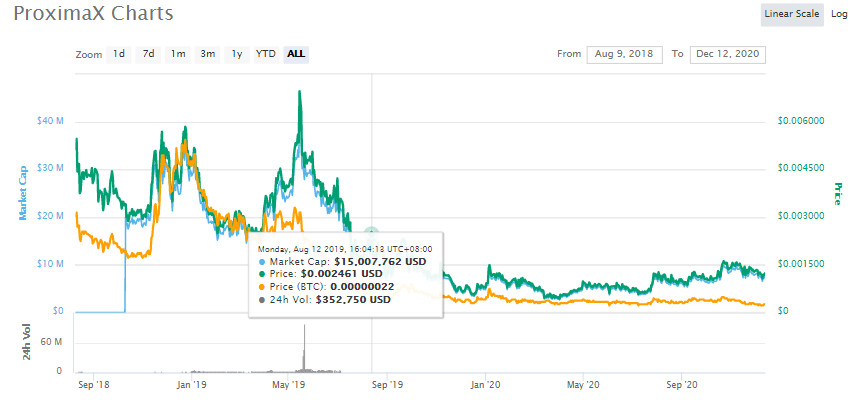Viewport: 850px width, 400px height.
Task: Switch to Linear Scale
Action: (792, 14)
